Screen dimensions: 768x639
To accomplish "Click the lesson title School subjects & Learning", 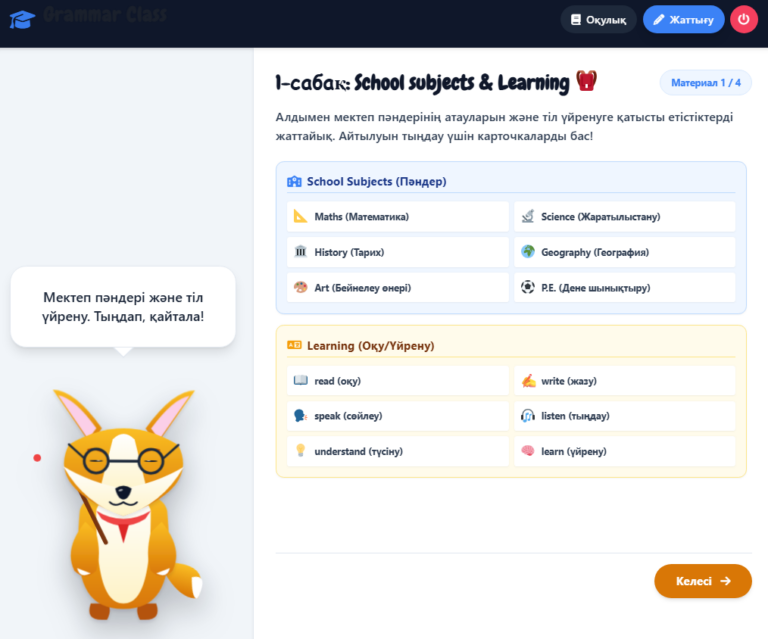I will (461, 83).
